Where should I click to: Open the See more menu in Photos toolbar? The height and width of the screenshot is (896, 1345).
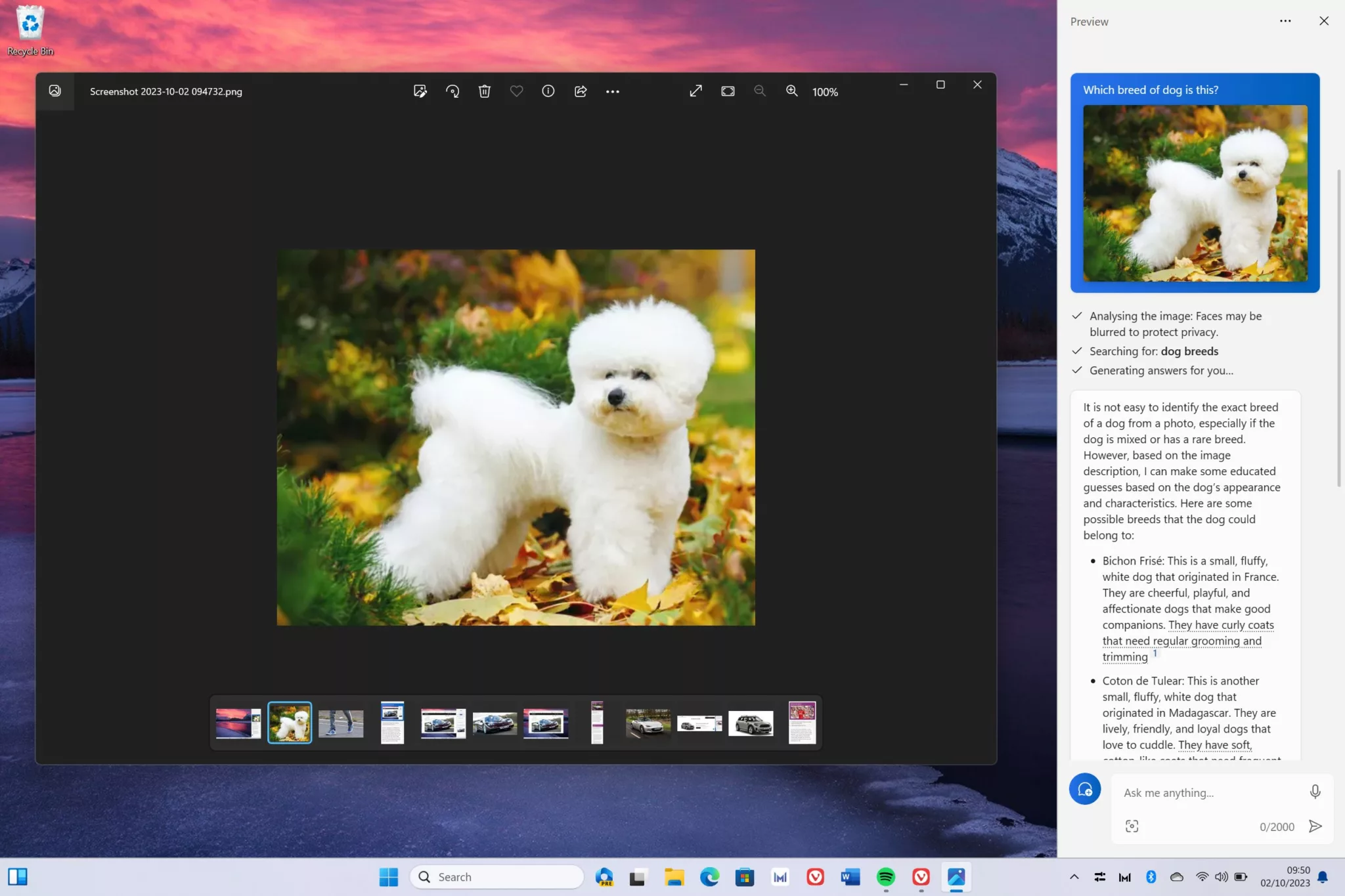(x=613, y=92)
